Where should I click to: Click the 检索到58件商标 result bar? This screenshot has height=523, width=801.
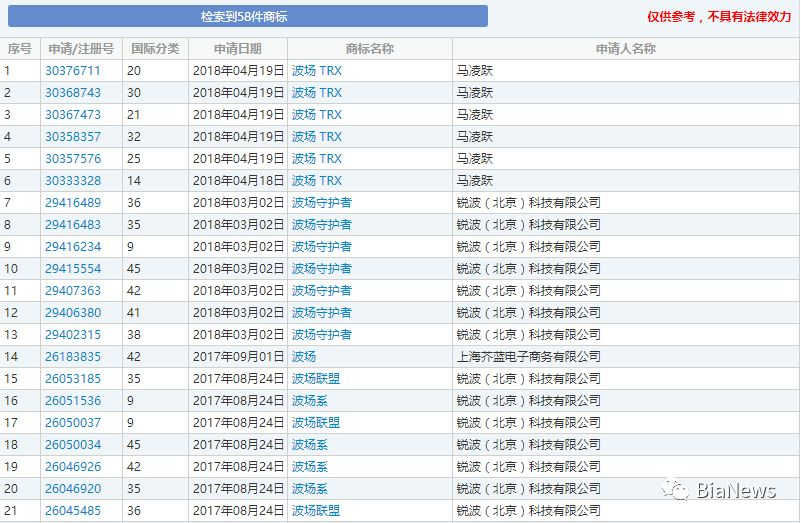pos(248,16)
